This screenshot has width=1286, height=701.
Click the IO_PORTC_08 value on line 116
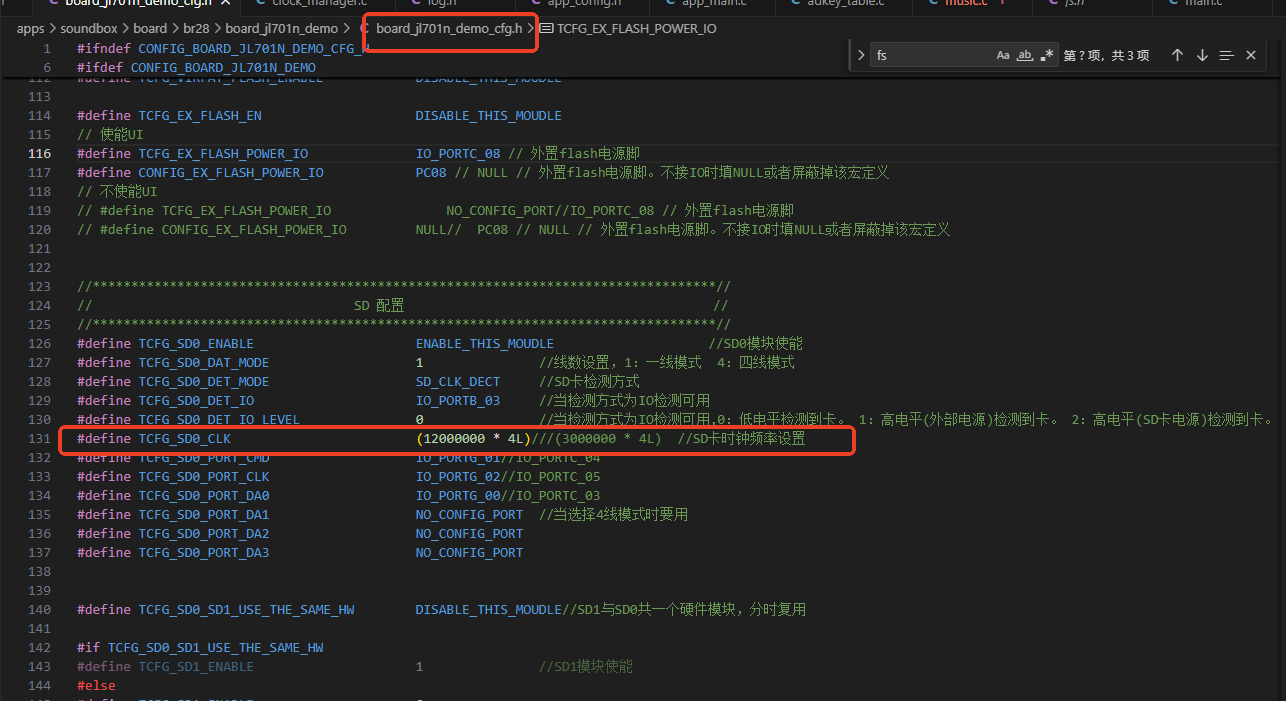click(458, 154)
